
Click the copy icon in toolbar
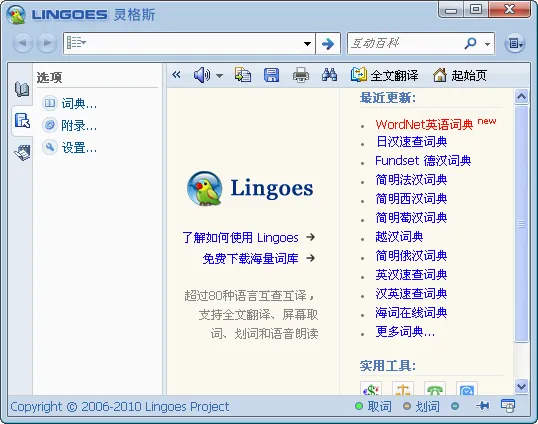pos(243,75)
